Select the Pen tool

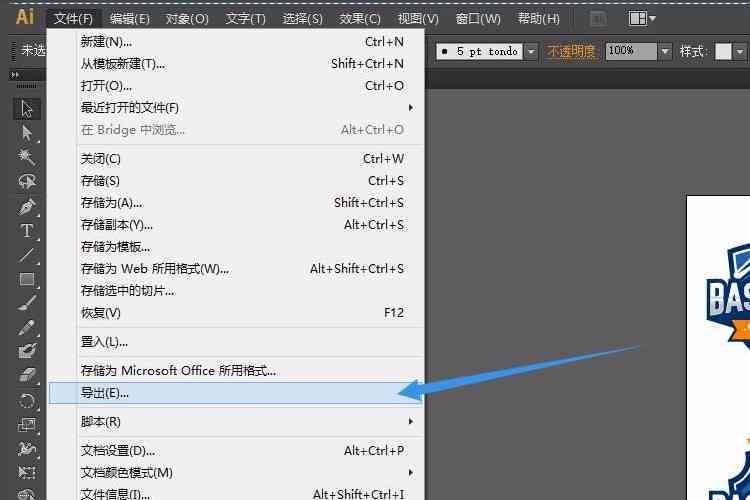tap(27, 207)
